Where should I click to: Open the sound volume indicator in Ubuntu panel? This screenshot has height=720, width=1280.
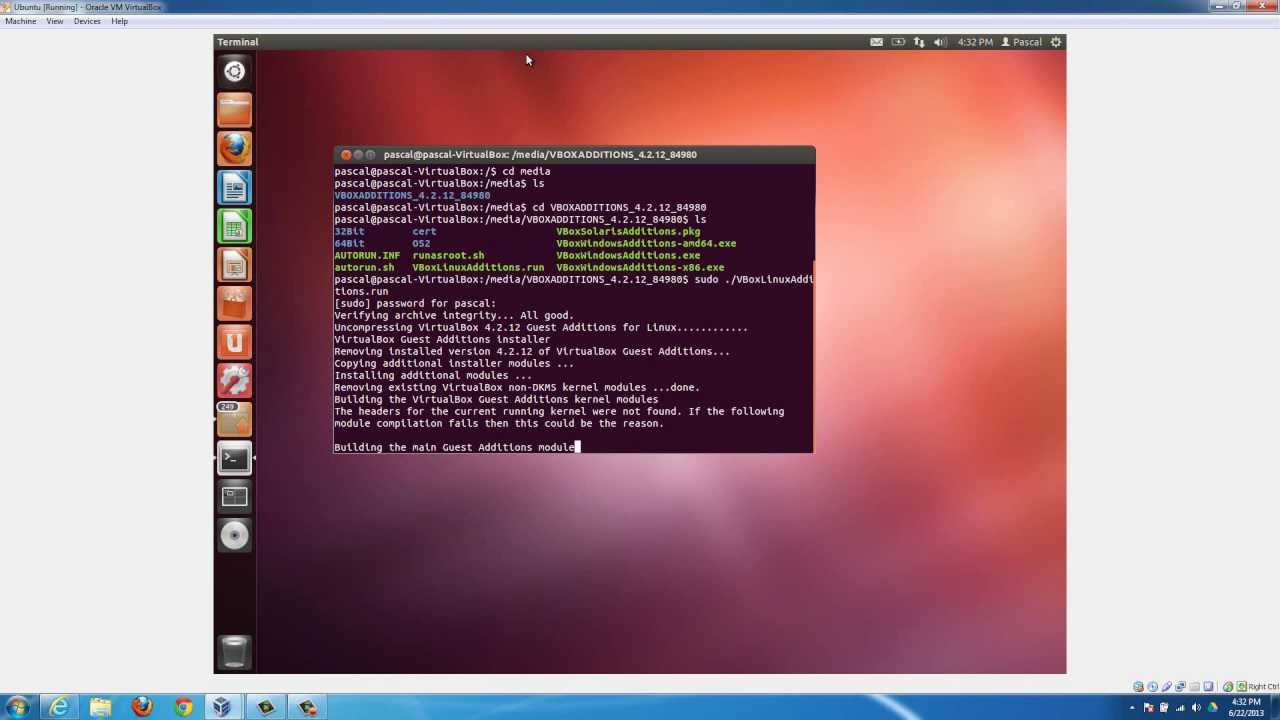939,42
